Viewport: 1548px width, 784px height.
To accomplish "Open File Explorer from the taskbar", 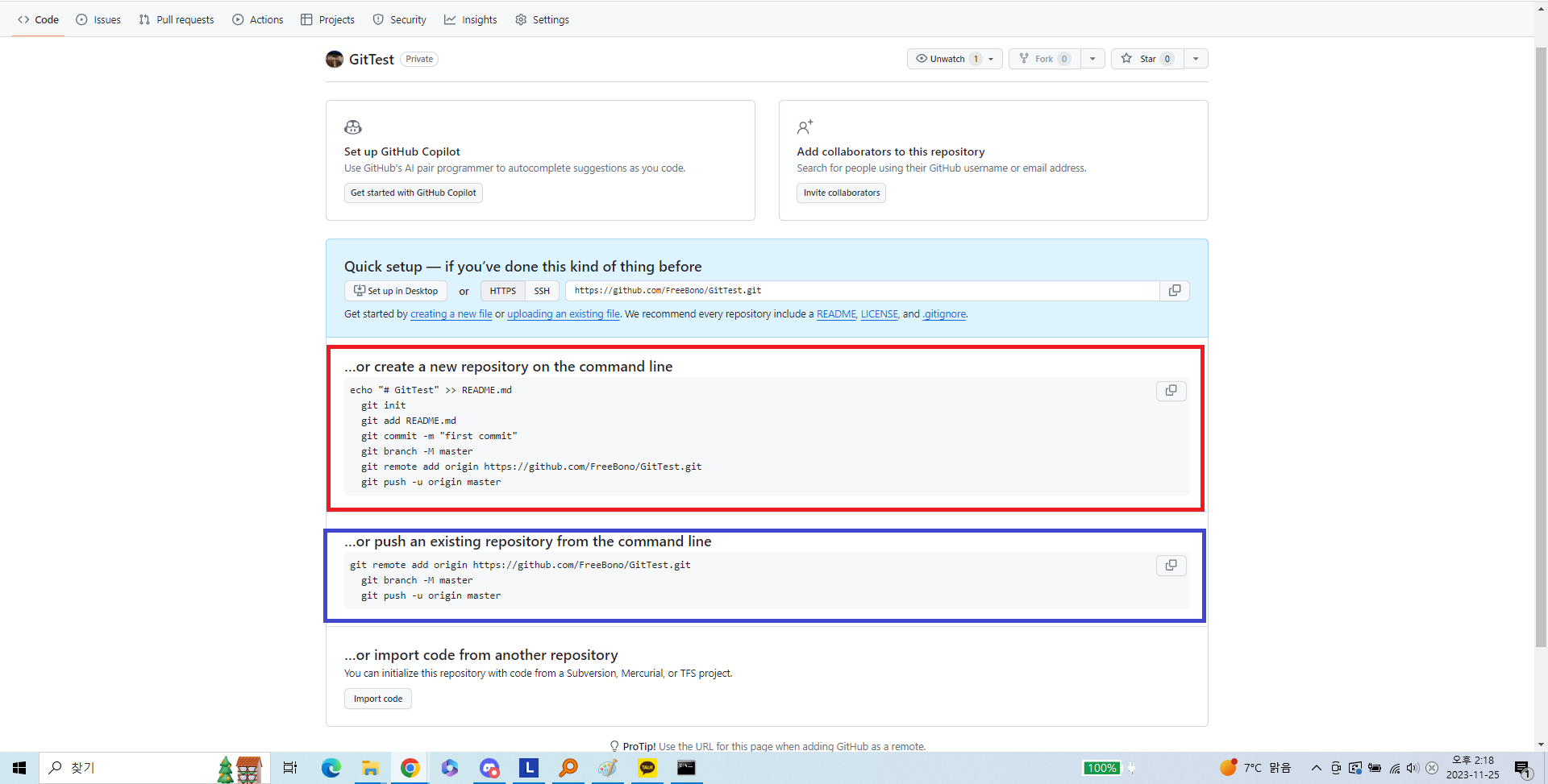I will 370,768.
